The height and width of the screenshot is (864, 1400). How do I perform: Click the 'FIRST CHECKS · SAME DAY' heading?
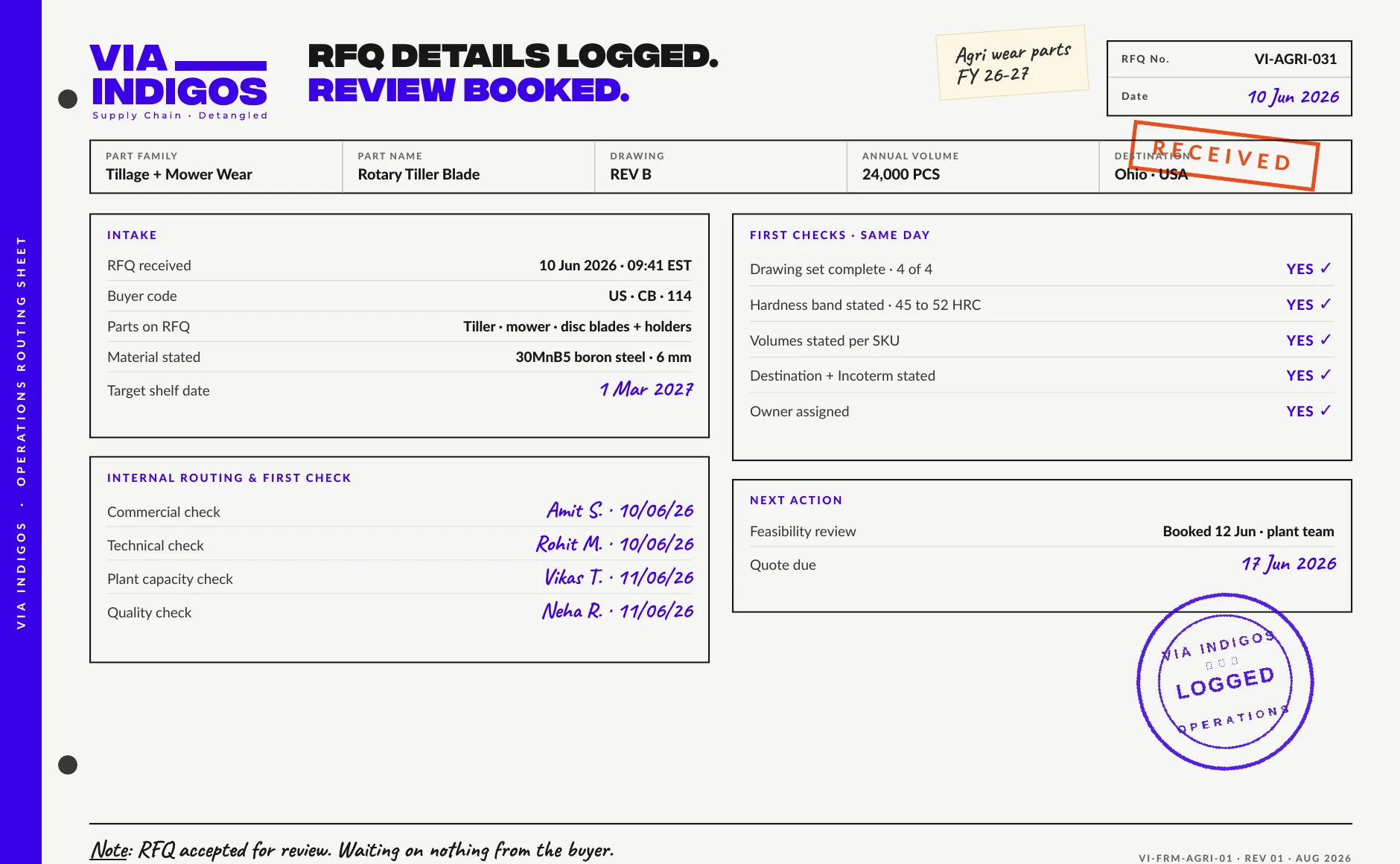(x=840, y=235)
